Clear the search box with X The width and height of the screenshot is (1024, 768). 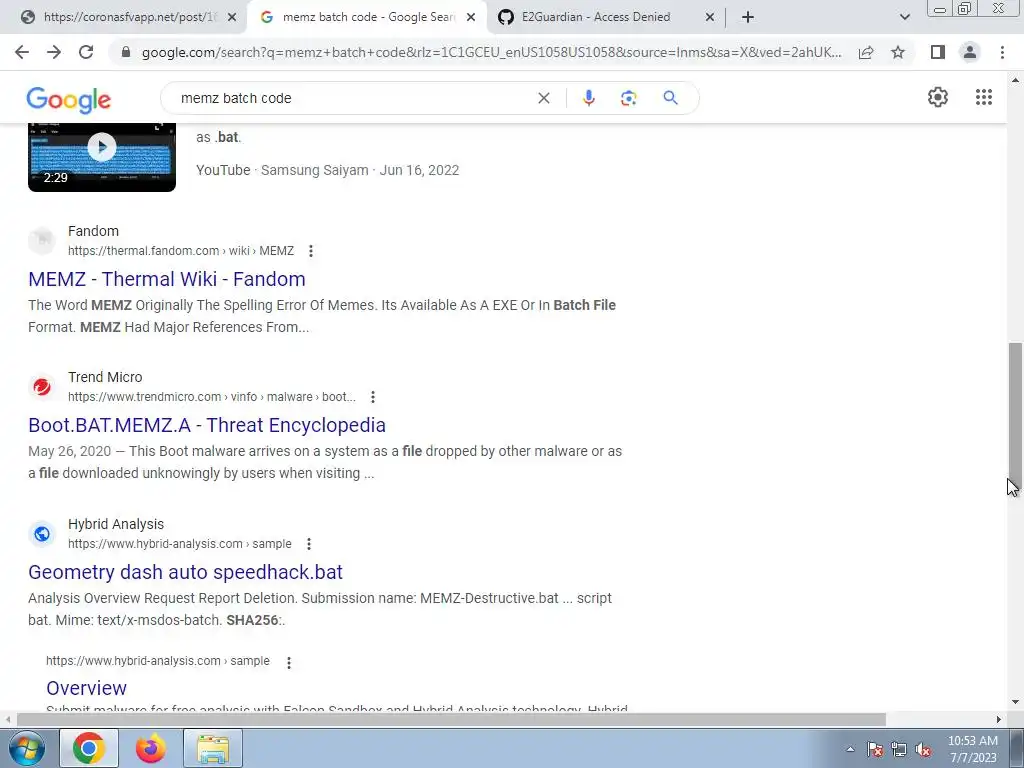[543, 98]
